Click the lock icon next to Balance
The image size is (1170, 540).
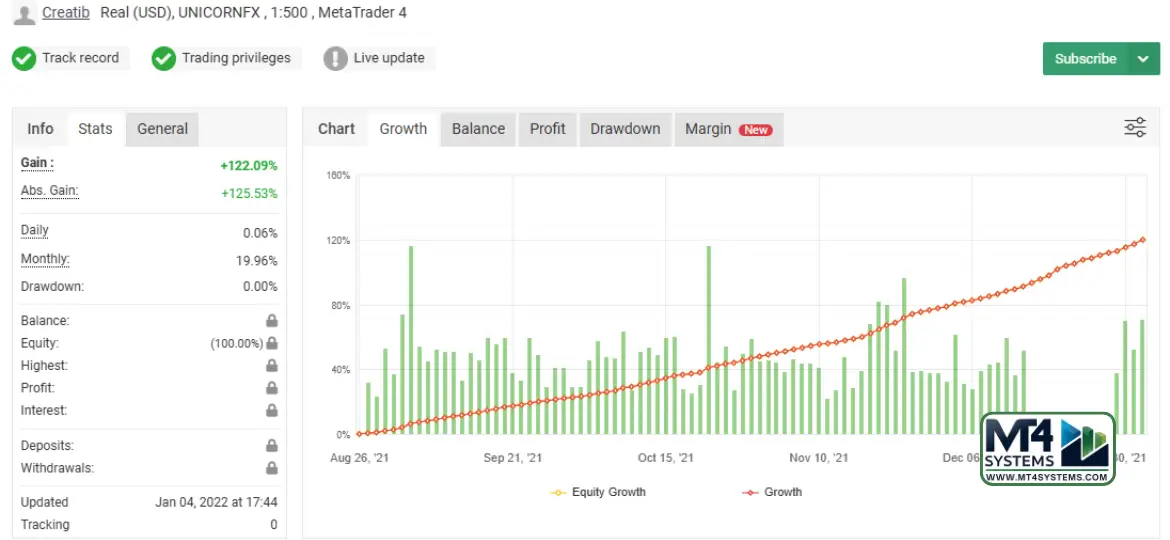tap(271, 321)
